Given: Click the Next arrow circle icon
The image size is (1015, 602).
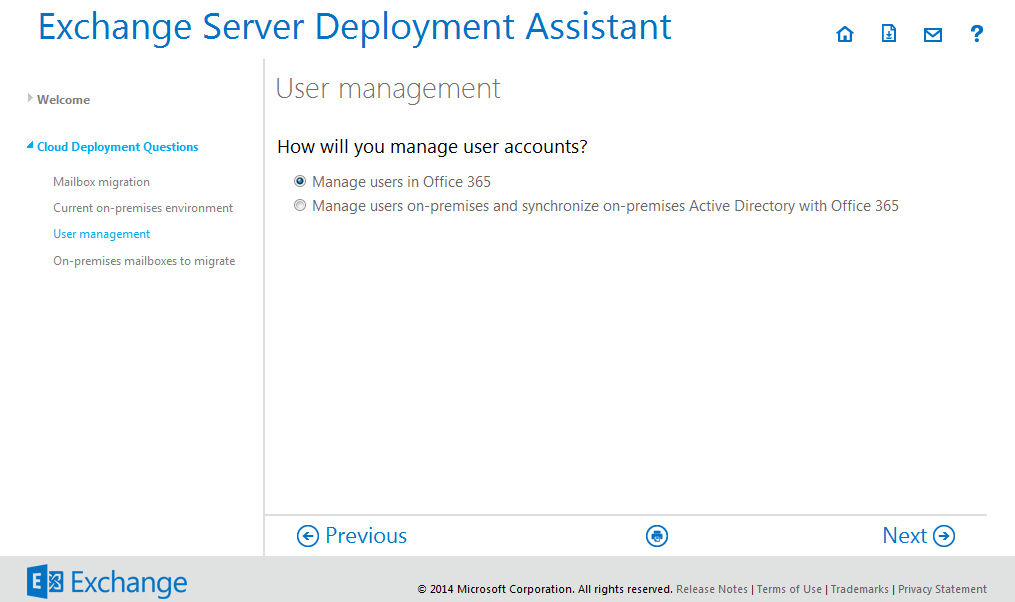Looking at the screenshot, I should 944,536.
